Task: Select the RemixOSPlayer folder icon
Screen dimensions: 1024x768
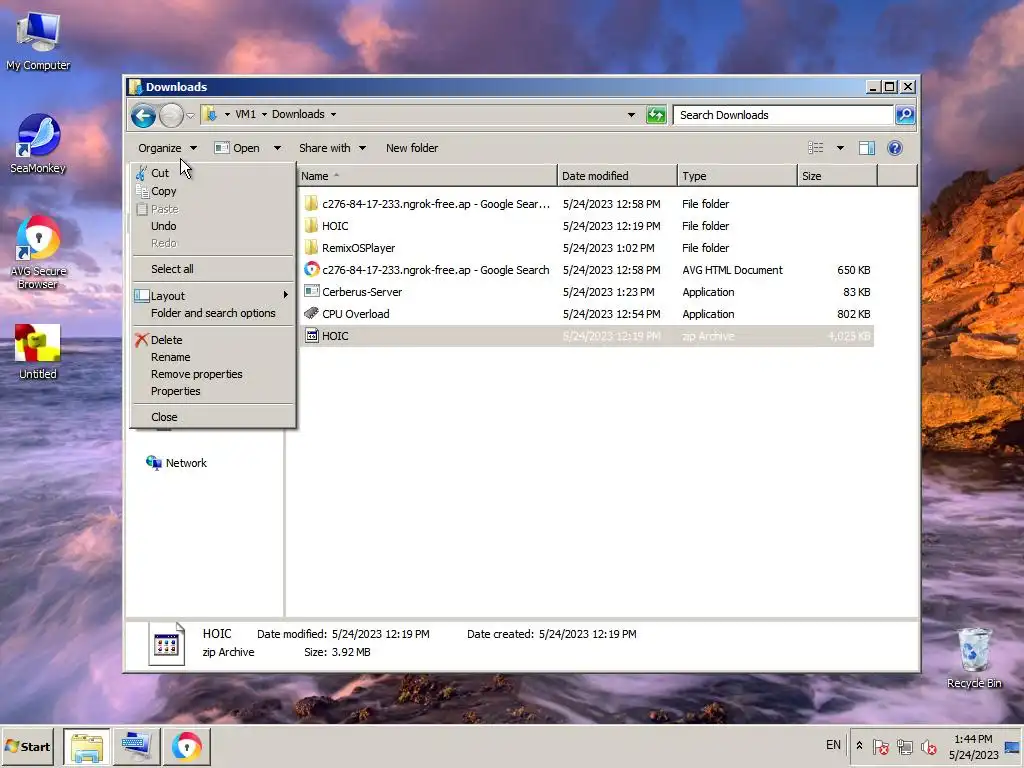Action: [312, 248]
